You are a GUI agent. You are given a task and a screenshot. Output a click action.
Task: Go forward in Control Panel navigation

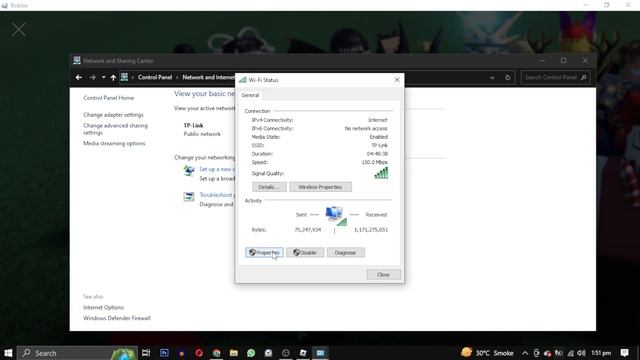tap(92, 77)
